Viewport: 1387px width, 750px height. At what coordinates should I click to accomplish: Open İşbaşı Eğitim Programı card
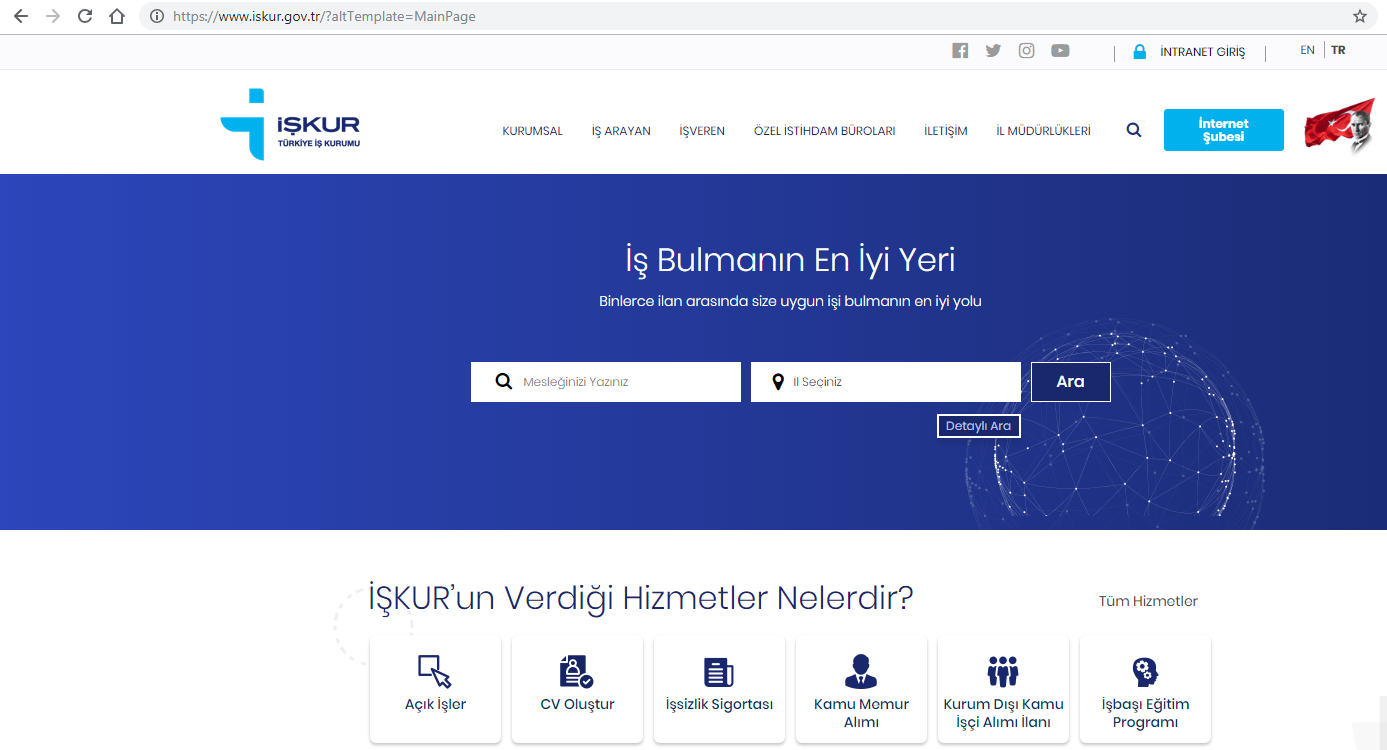click(1145, 689)
